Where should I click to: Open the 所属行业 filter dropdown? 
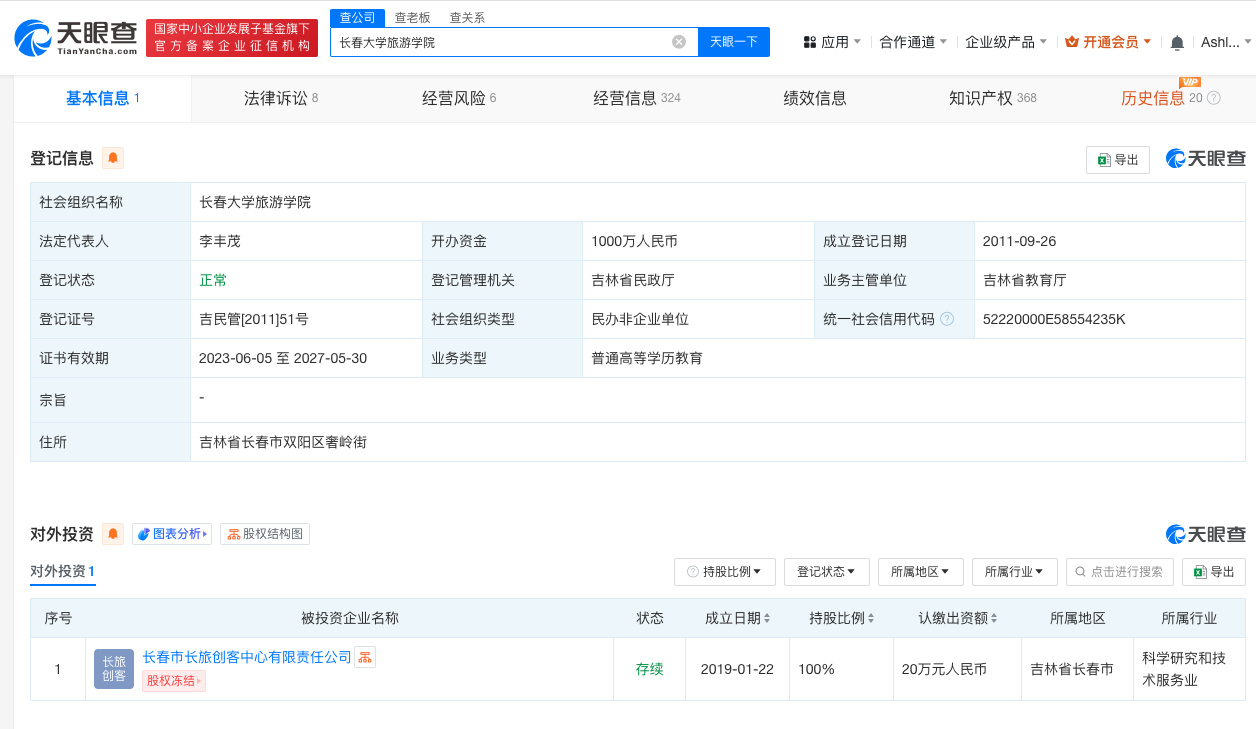[1015, 572]
